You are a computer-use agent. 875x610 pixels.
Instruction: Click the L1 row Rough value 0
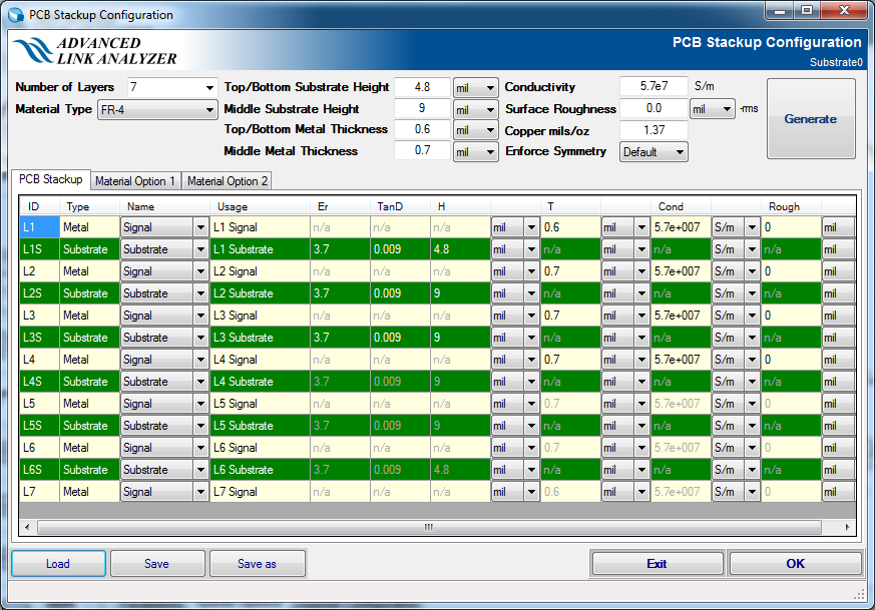(791, 227)
